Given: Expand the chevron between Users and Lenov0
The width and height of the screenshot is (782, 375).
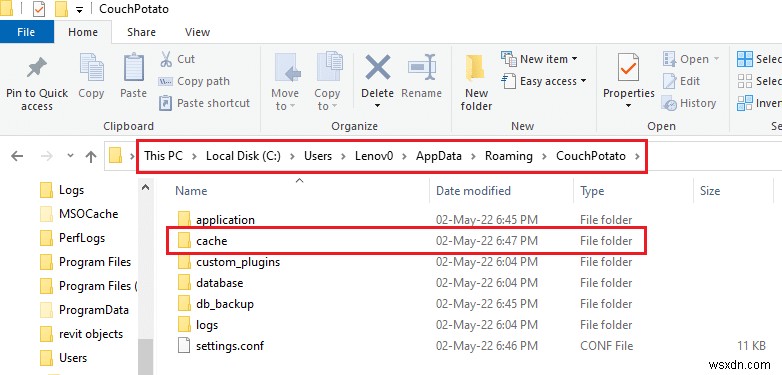Looking at the screenshot, I should pyautogui.click(x=344, y=156).
